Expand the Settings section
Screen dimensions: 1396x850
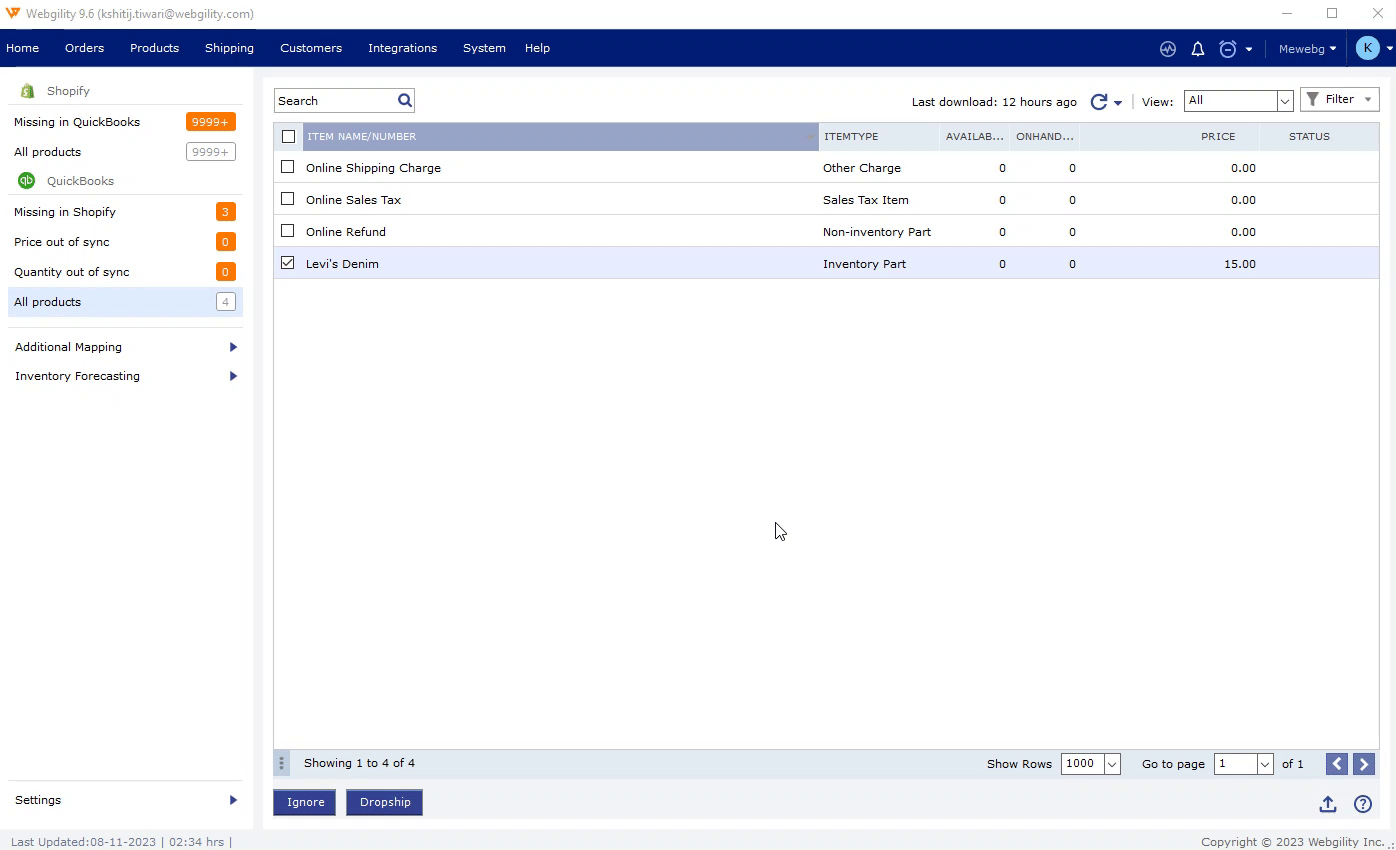125,800
